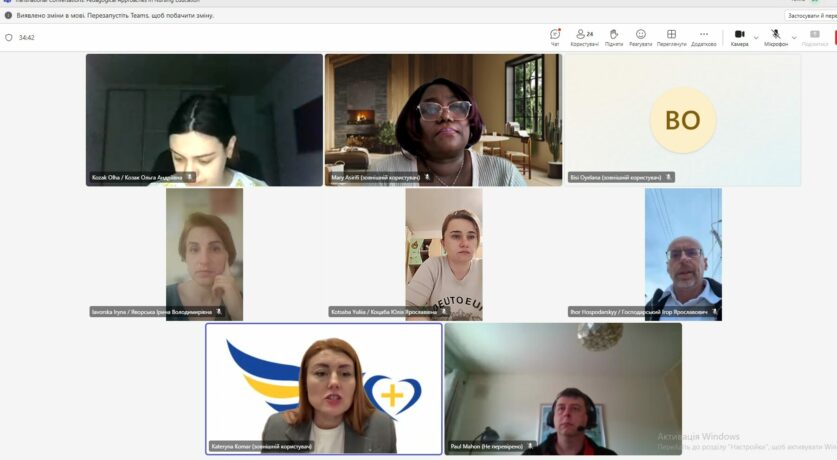Viewport: 837px width, 460px height.
Task: Open the Додатково more options menu
Action: (703, 35)
